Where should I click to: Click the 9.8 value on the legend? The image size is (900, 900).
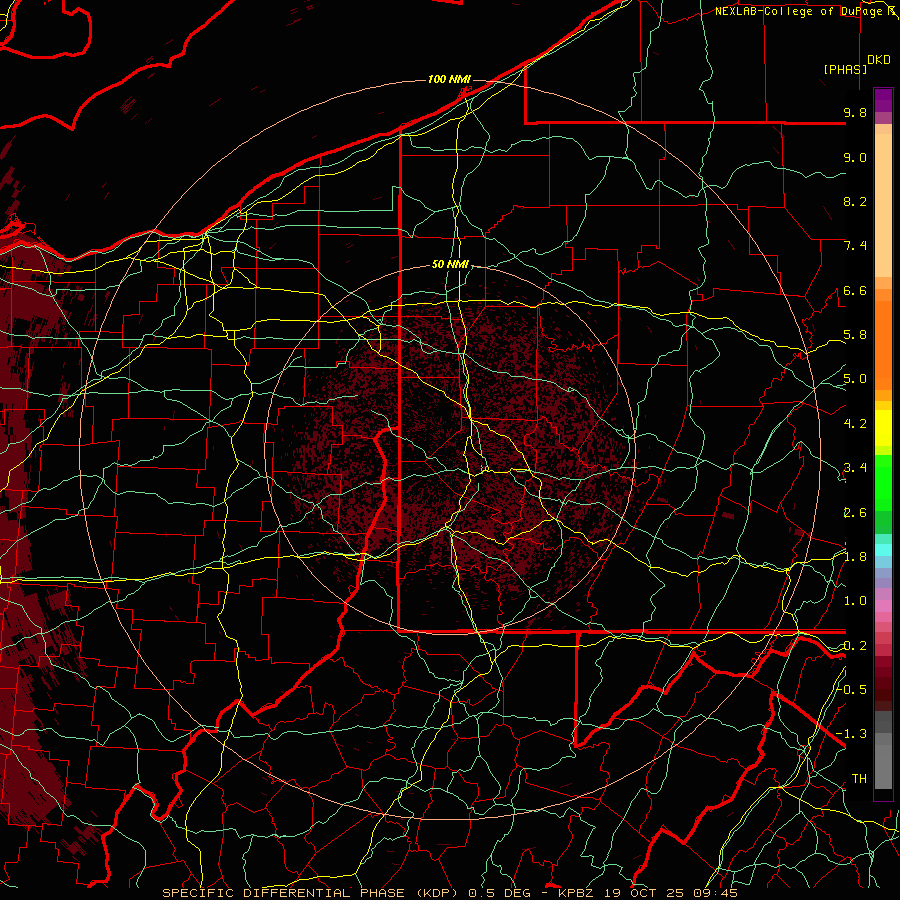[x=855, y=112]
